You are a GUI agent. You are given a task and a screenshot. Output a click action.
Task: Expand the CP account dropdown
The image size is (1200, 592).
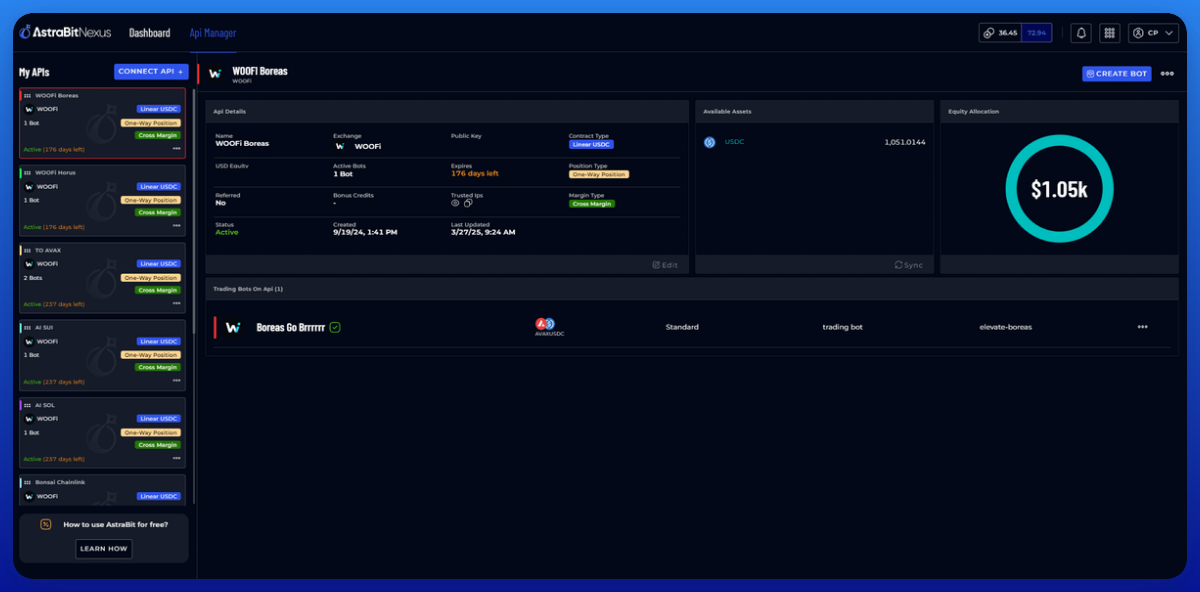tap(1153, 33)
